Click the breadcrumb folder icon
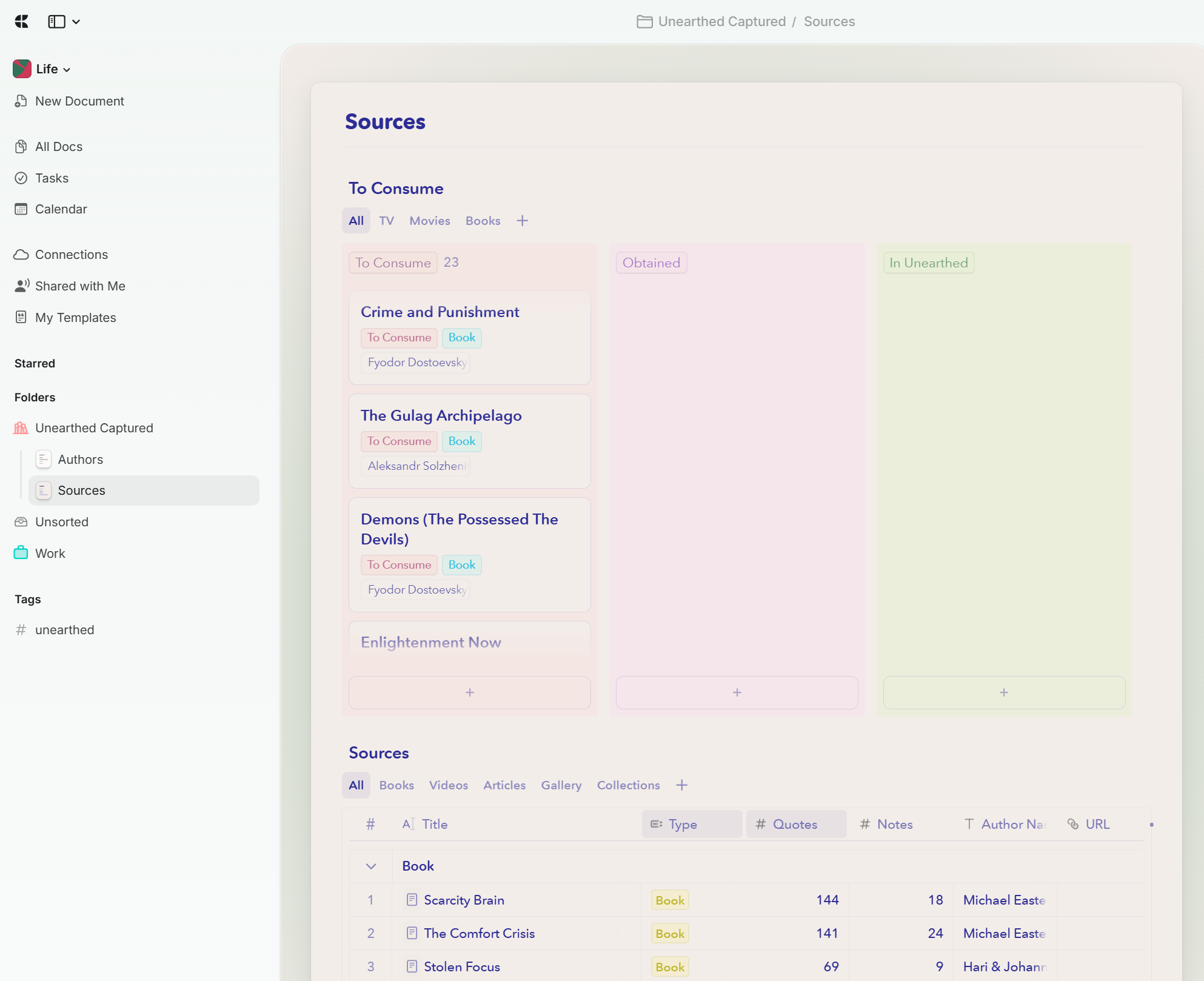Viewport: 1204px width, 981px height. (x=644, y=22)
